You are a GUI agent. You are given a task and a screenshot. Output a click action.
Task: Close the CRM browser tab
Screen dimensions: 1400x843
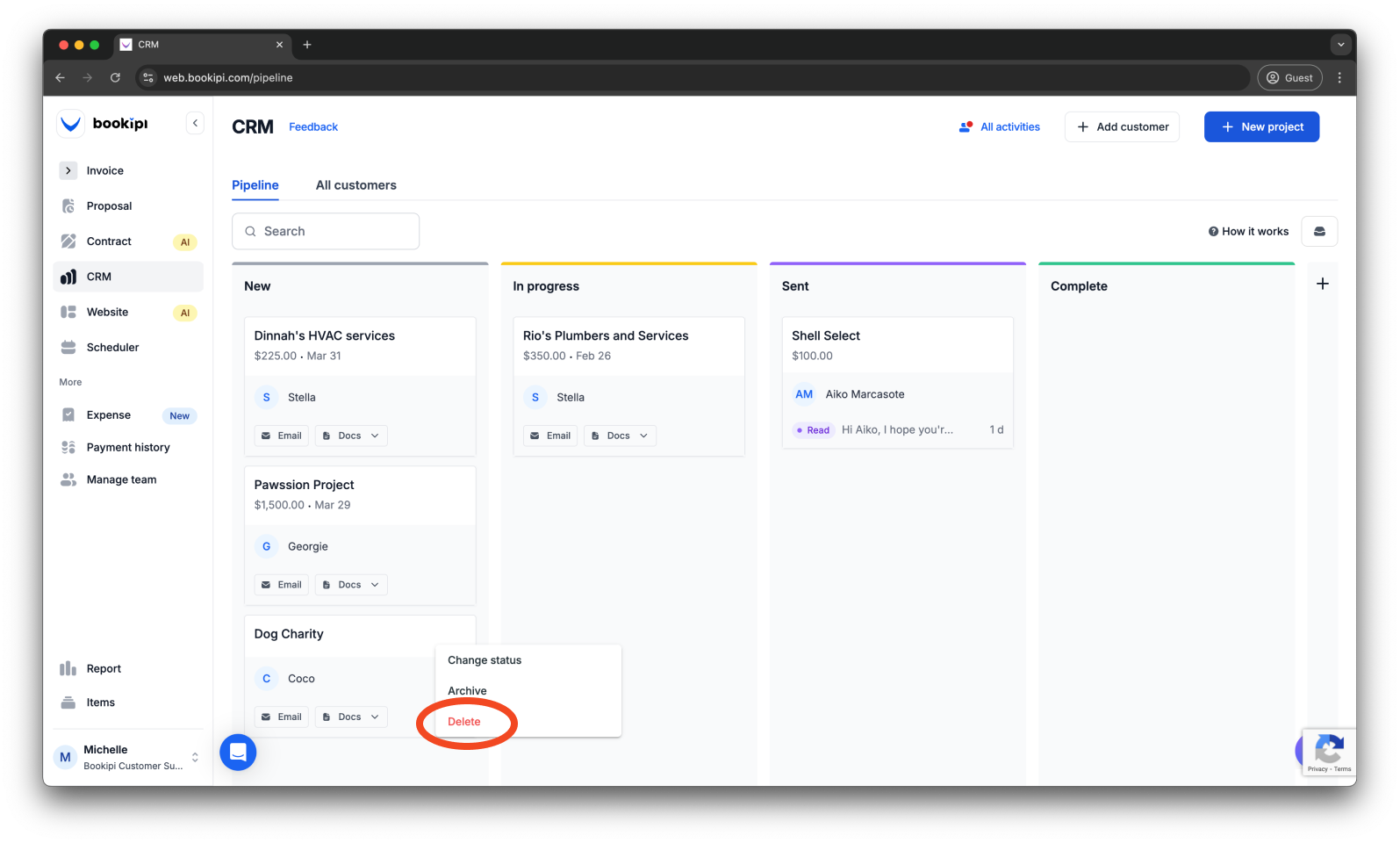click(279, 44)
